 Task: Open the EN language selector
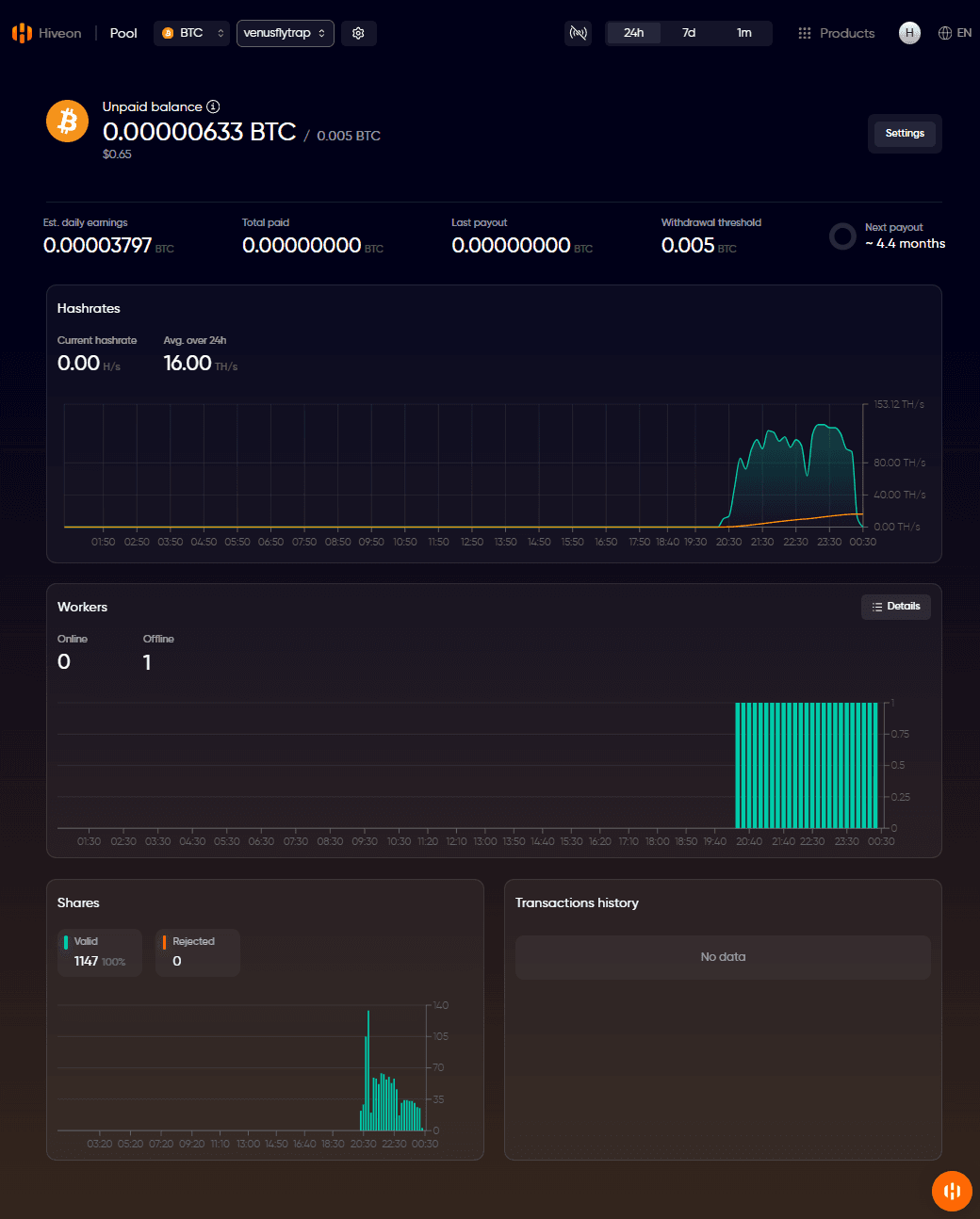tap(964, 33)
